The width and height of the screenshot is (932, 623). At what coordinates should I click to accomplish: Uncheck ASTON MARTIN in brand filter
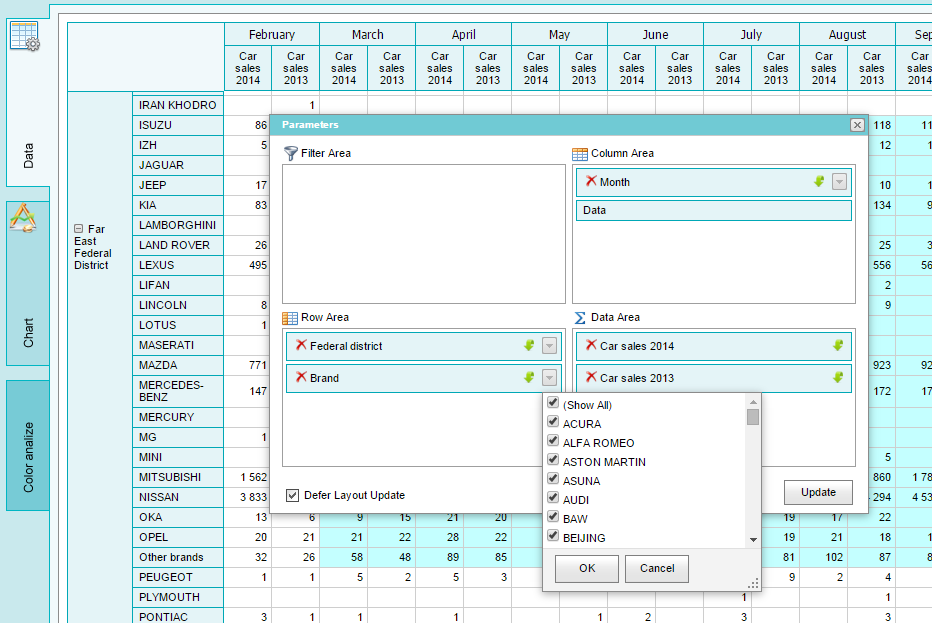[x=553, y=460]
